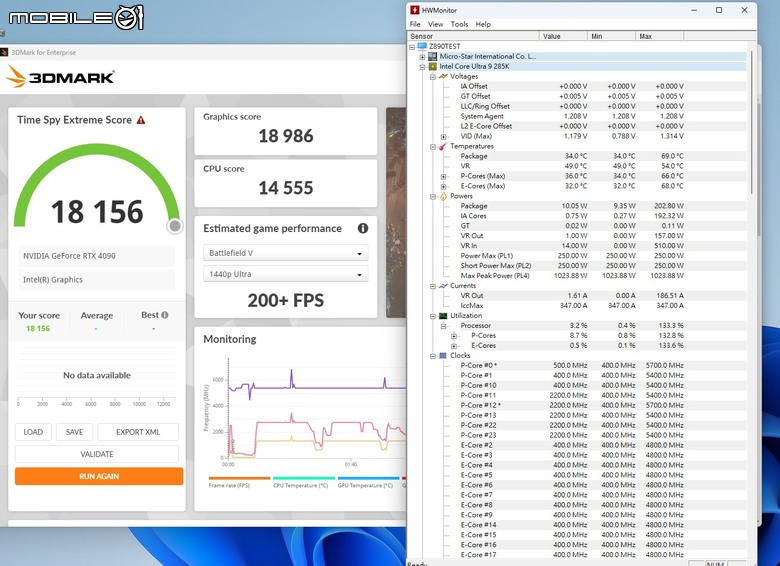This screenshot has width=780, height=566.
Task: Click the Frame rate (FPS) legend color bar
Action: 239,478
